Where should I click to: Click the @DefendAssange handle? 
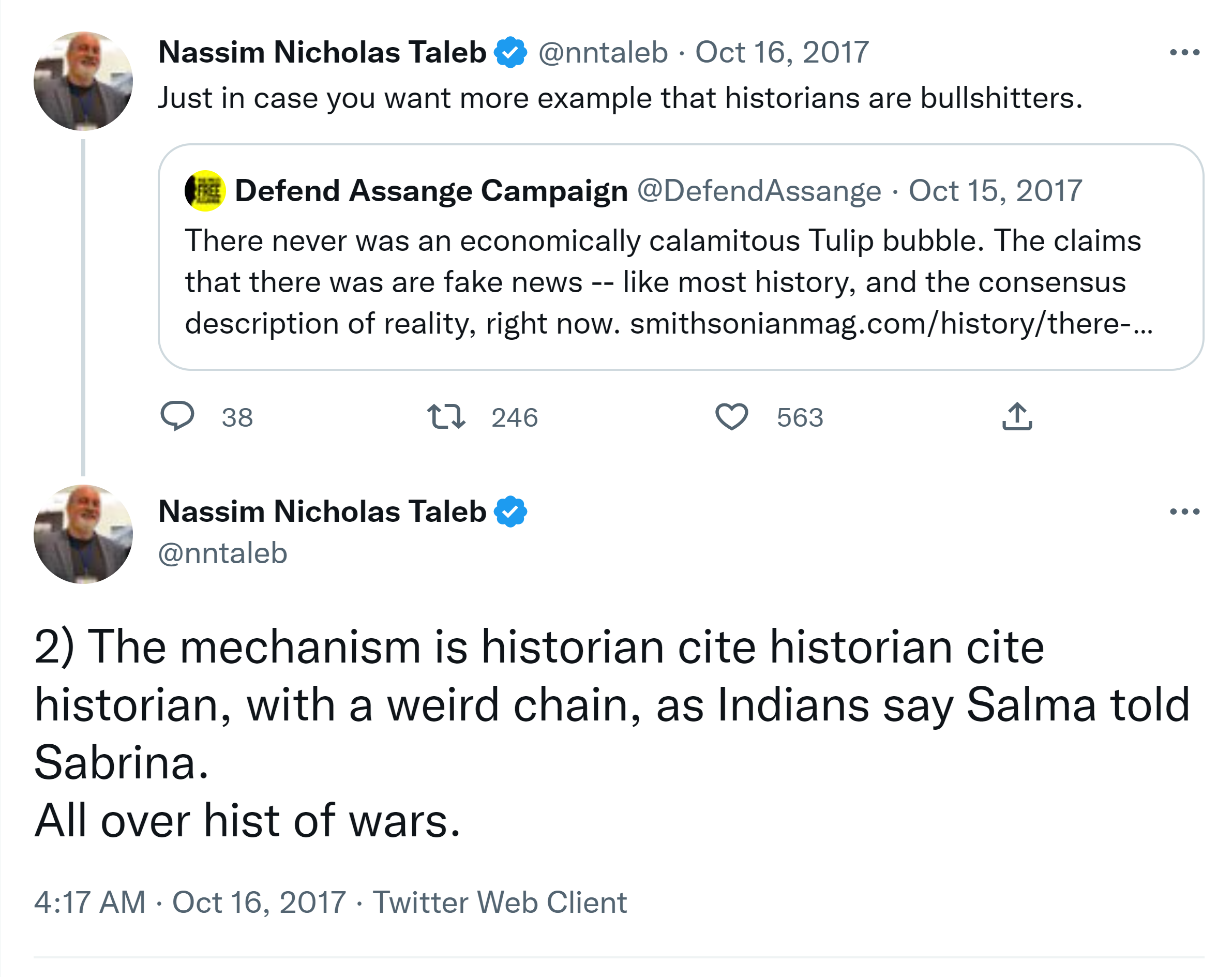[759, 191]
